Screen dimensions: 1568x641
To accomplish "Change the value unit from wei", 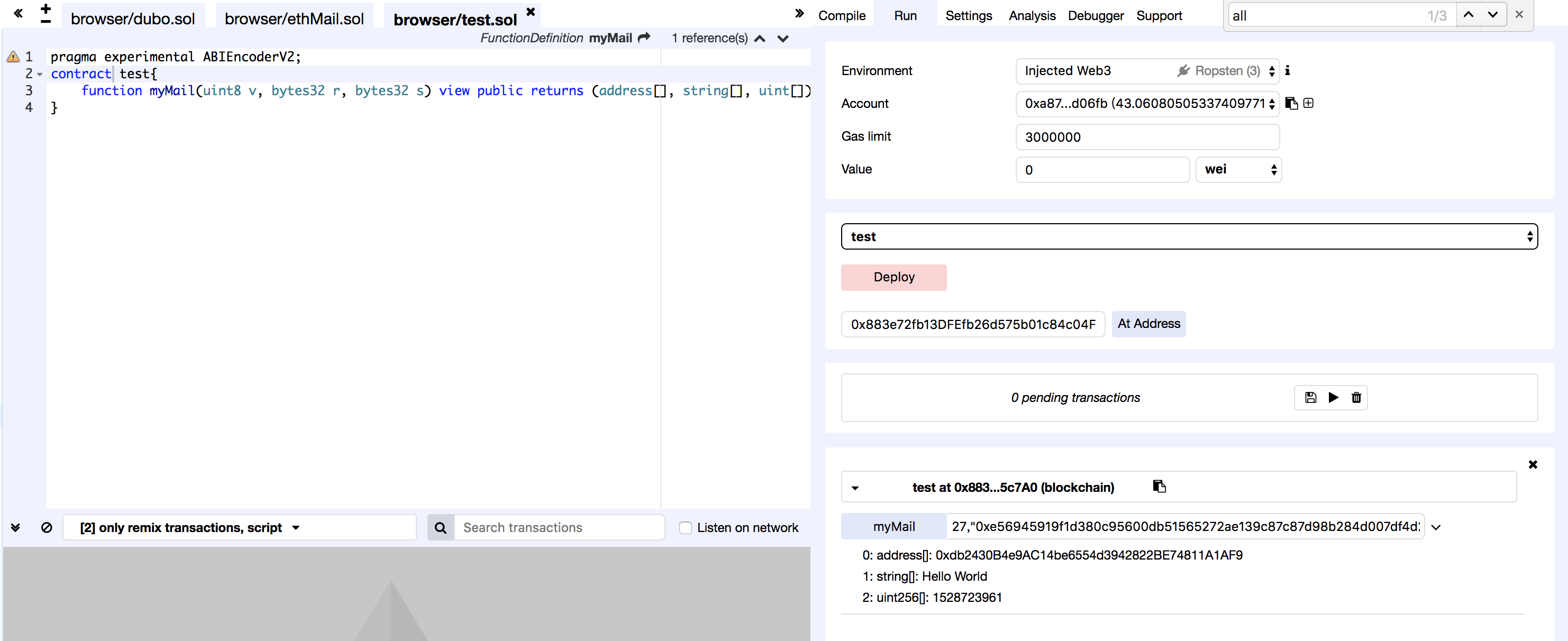I will coord(1238,169).
